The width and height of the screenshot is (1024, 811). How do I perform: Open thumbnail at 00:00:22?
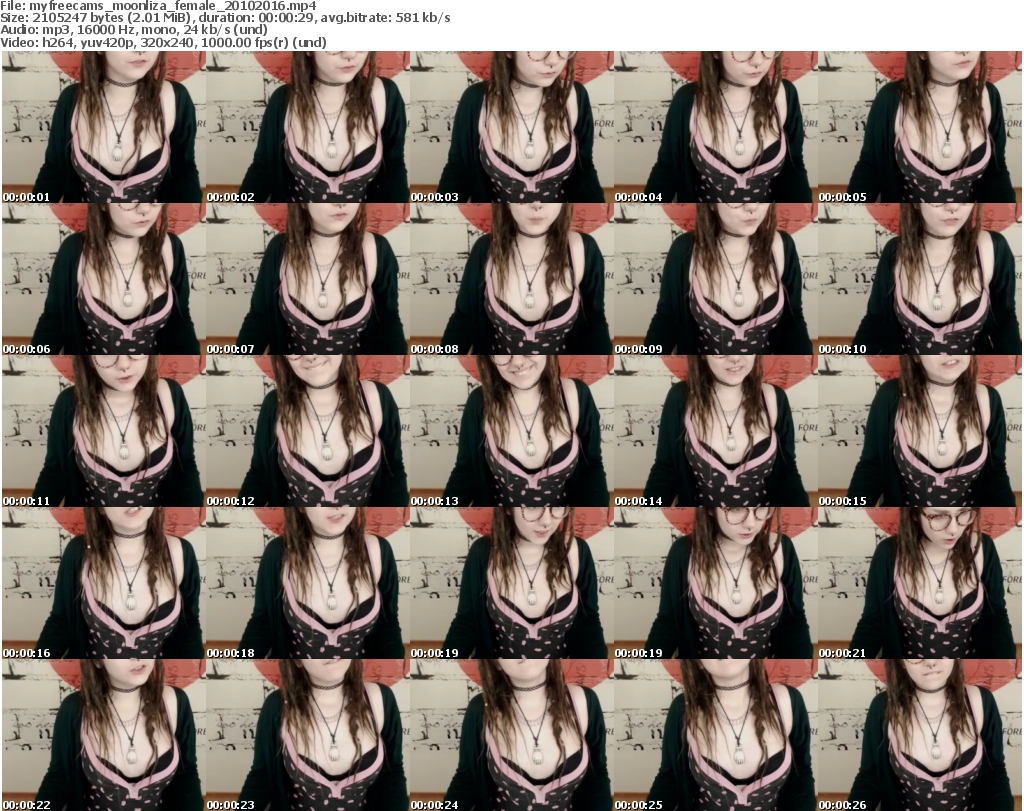[104, 735]
